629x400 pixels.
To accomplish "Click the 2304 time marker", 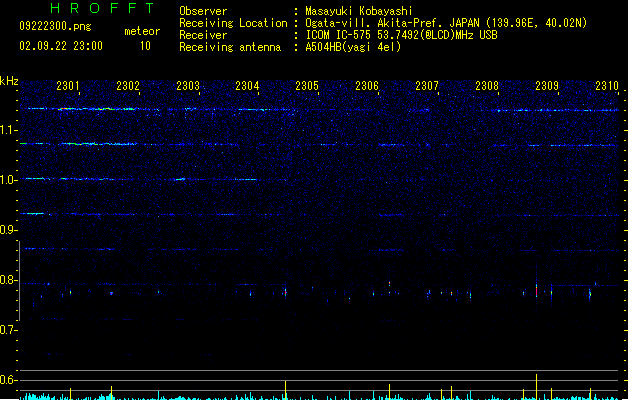I will (x=247, y=86).
